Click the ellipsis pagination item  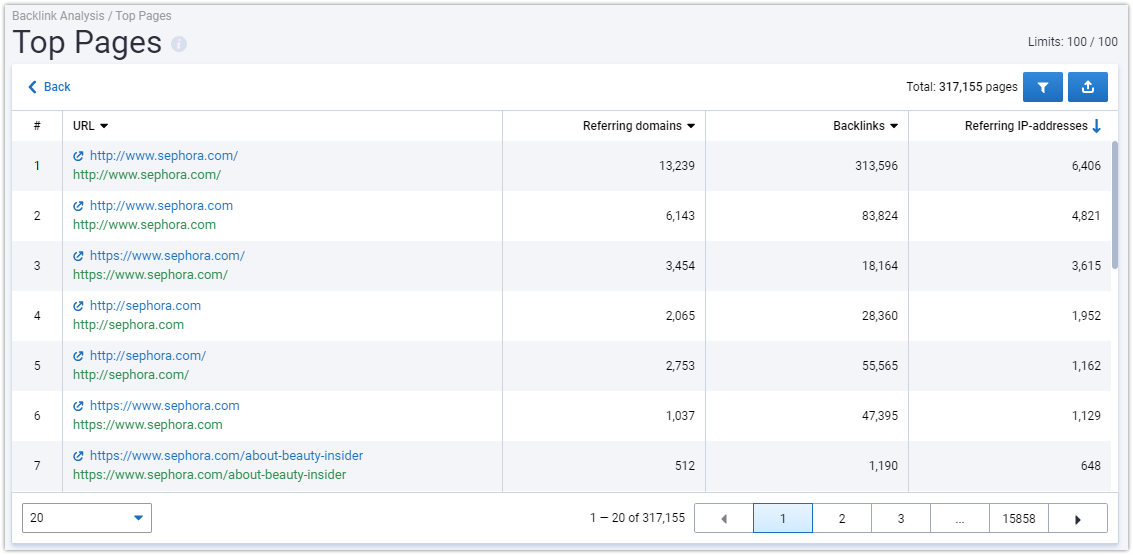coord(960,518)
